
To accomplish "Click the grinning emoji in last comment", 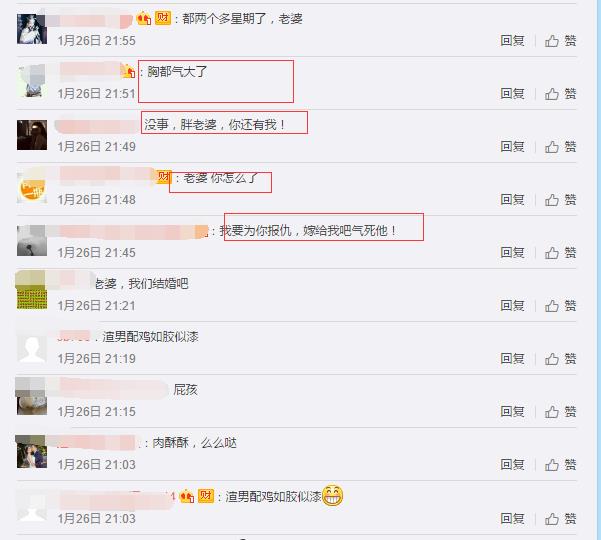I will 332,496.
